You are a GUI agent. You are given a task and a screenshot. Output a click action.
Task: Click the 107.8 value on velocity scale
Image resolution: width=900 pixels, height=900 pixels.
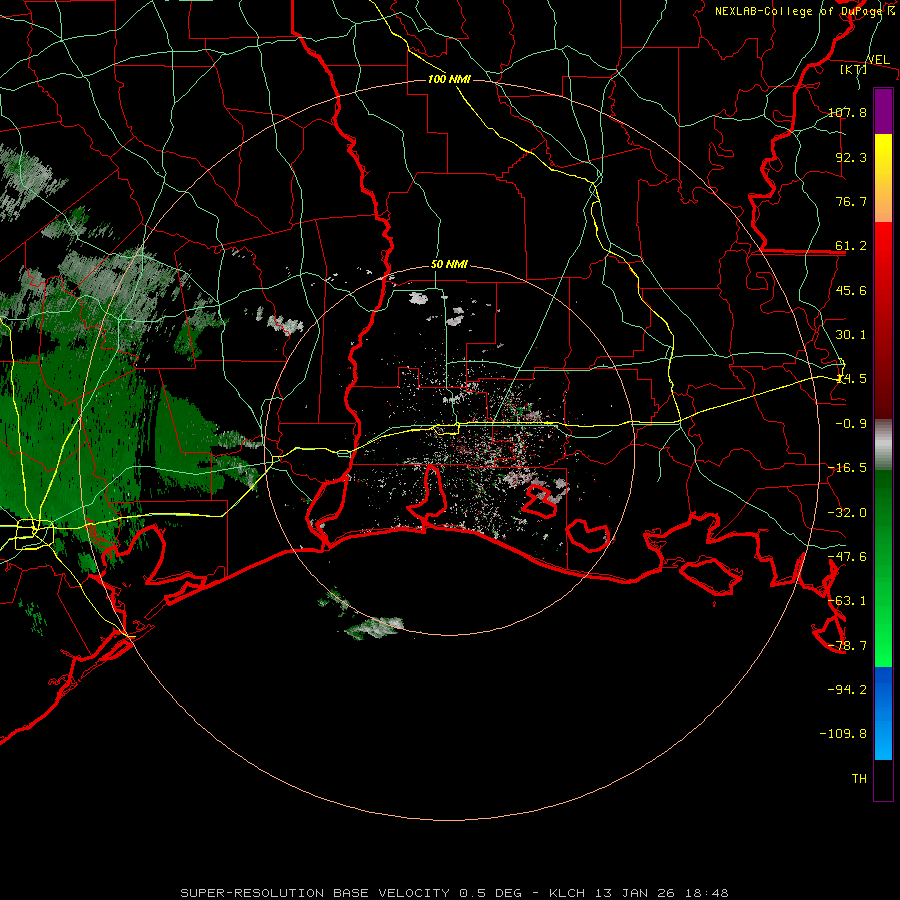(847, 112)
